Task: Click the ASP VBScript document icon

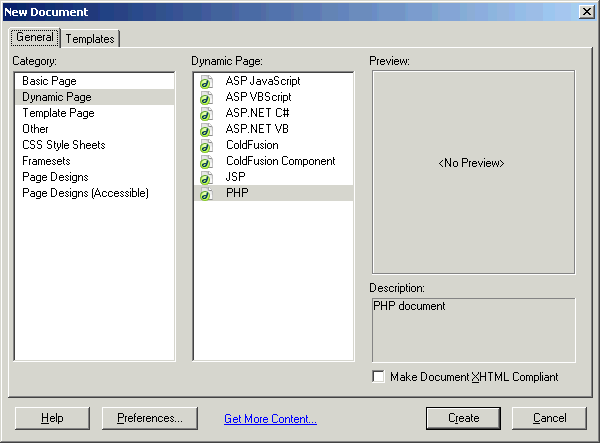Action: point(206,98)
